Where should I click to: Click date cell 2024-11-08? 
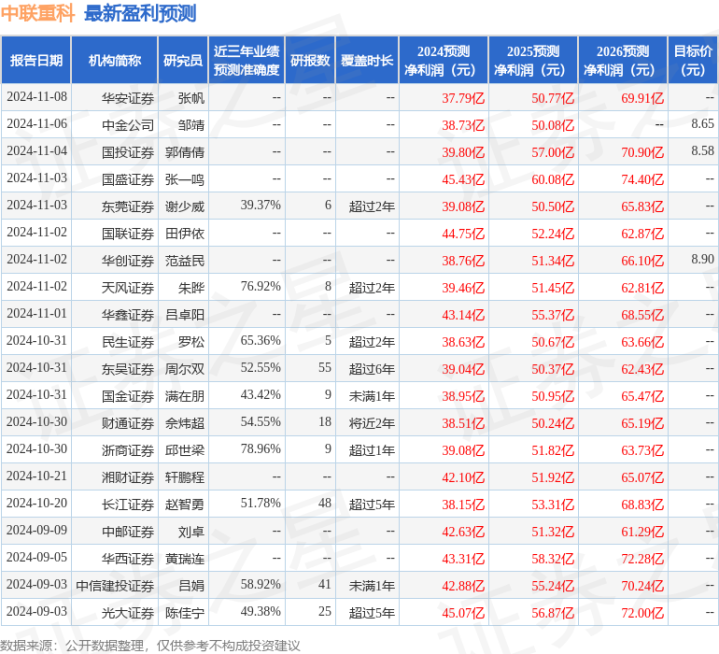pos(37,97)
